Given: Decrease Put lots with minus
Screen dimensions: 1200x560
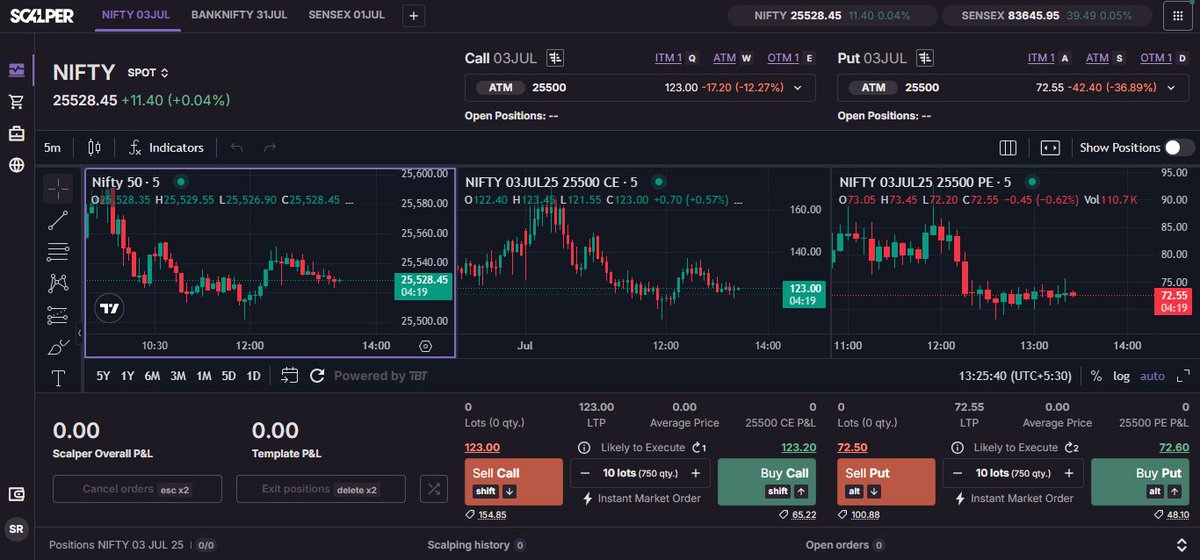Looking at the screenshot, I should 957,473.
